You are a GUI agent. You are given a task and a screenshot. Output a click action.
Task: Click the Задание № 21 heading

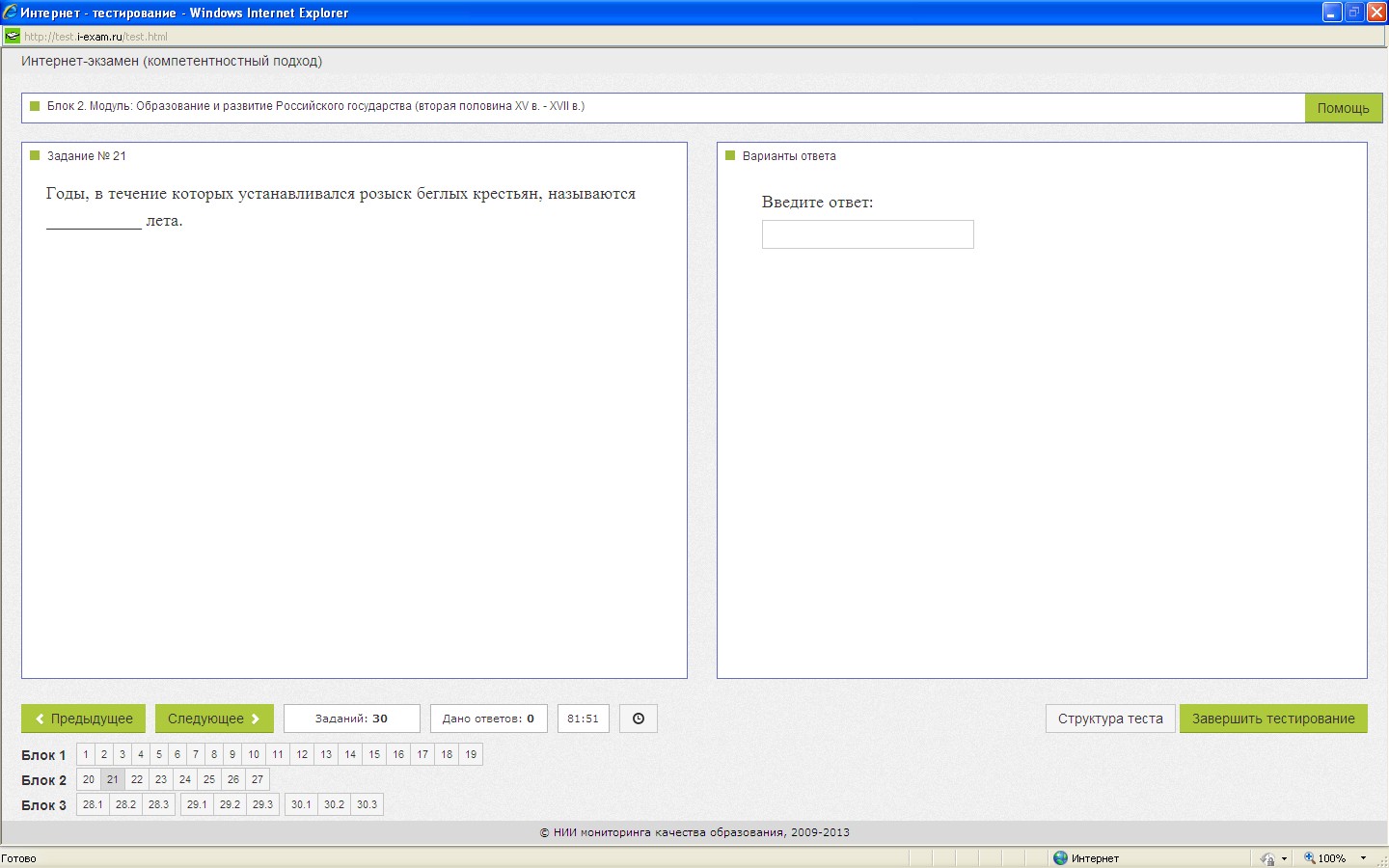pyautogui.click(x=87, y=156)
